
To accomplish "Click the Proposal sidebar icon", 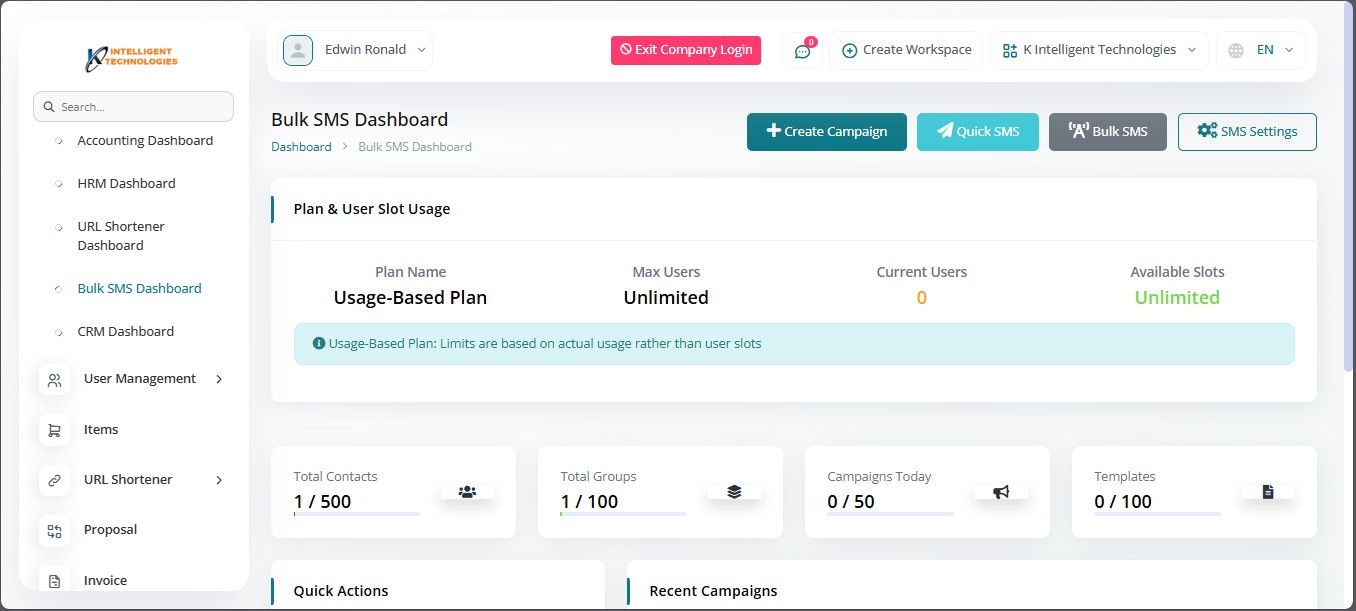I will (x=55, y=530).
